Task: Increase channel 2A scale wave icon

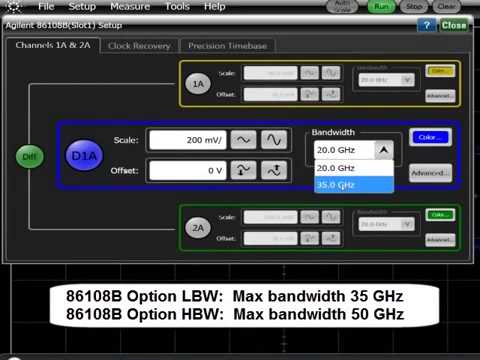Action: 331,217
